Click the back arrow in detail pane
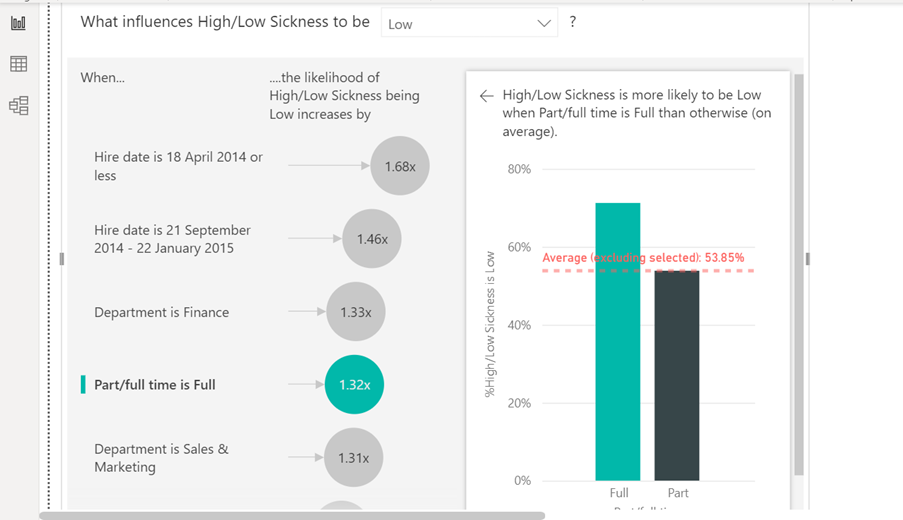This screenshot has width=903, height=520. click(486, 96)
